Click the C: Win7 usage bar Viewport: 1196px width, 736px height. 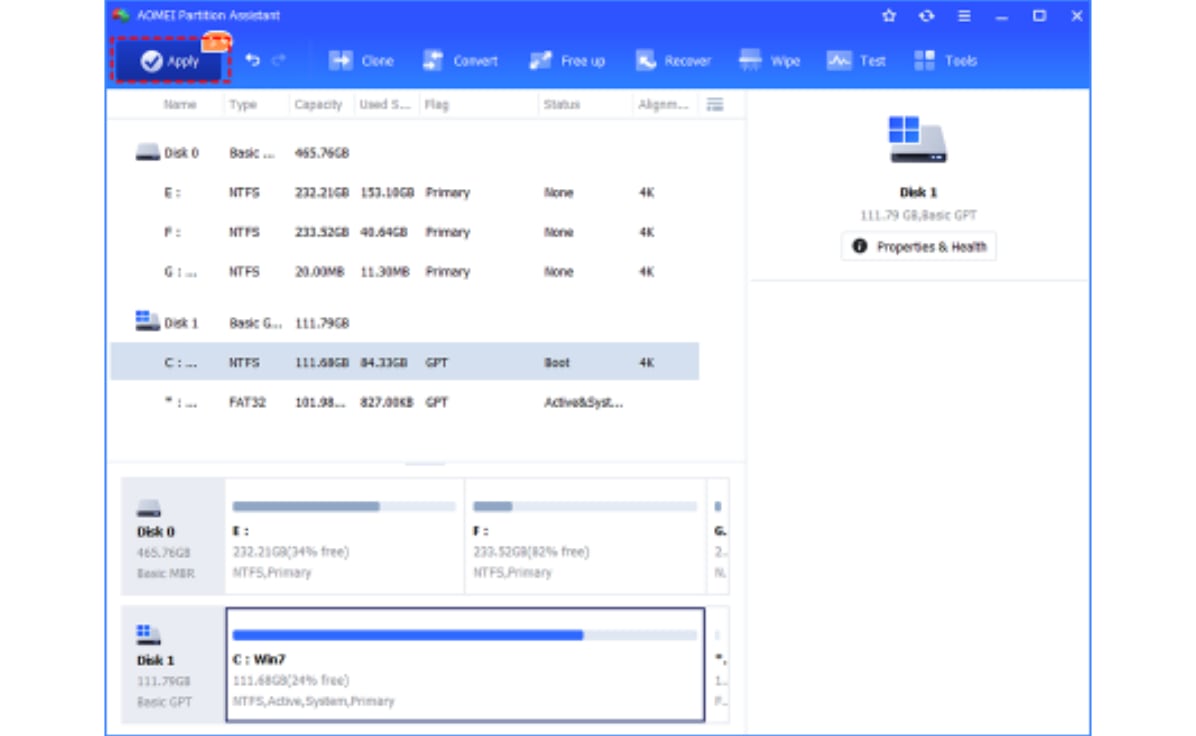465,635
